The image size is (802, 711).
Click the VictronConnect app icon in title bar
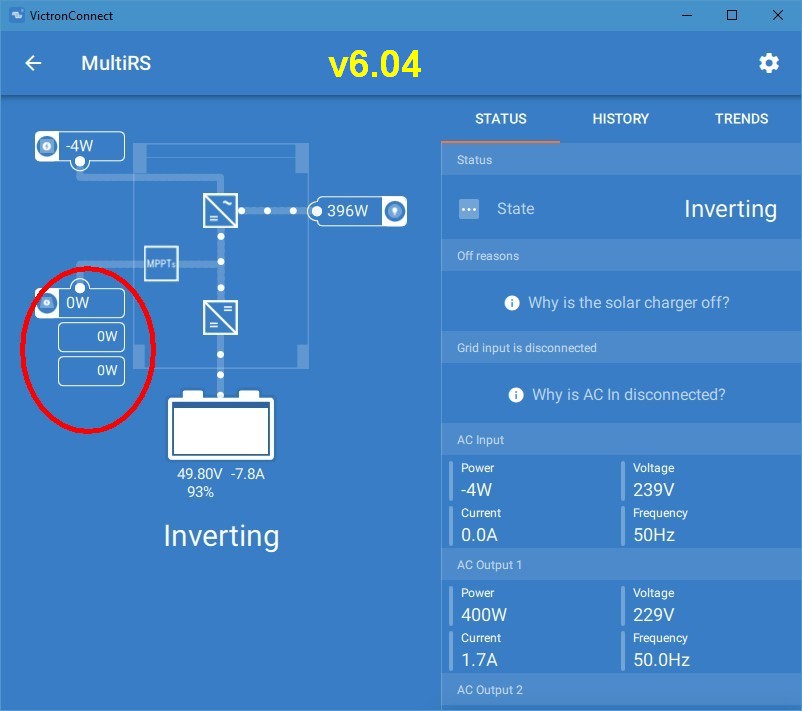17,15
